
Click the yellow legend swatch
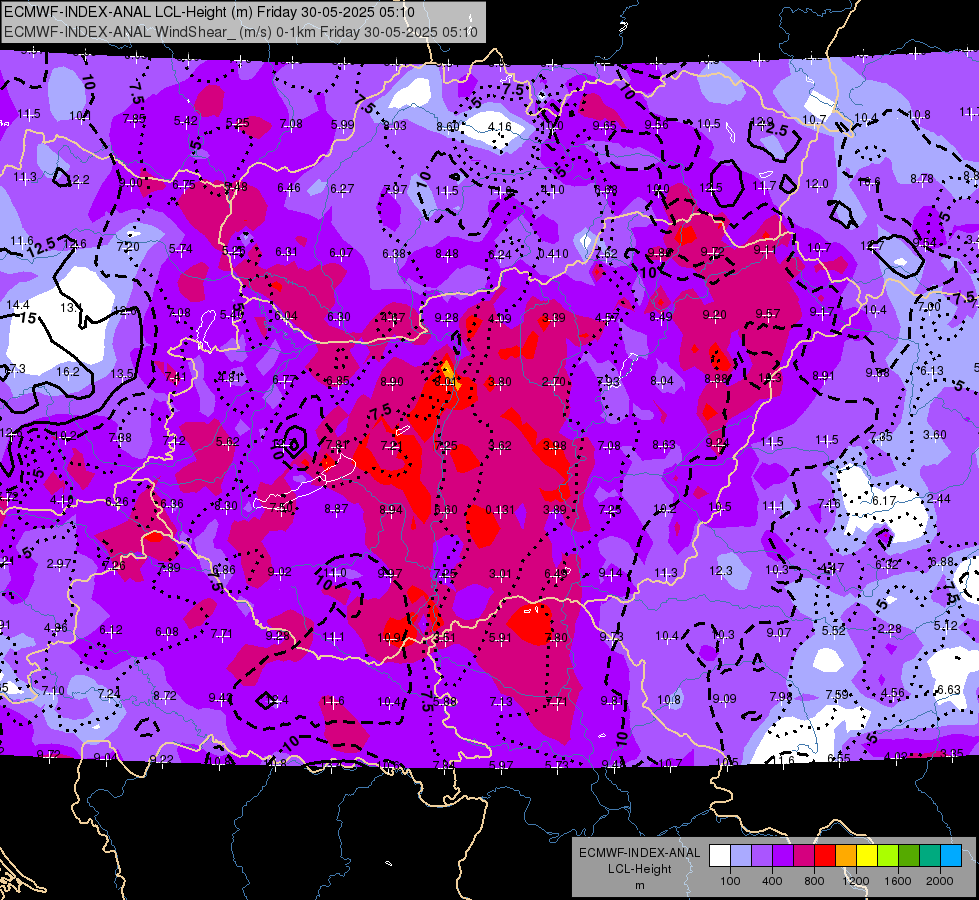click(x=867, y=856)
